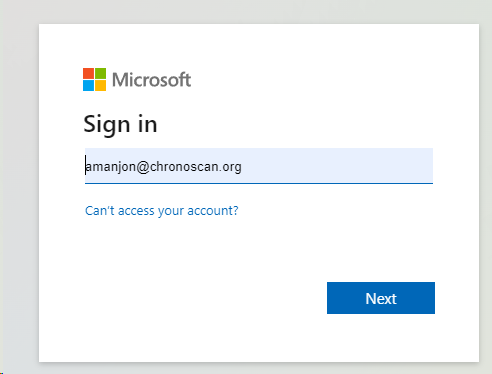Focus the email address input field

click(259, 166)
